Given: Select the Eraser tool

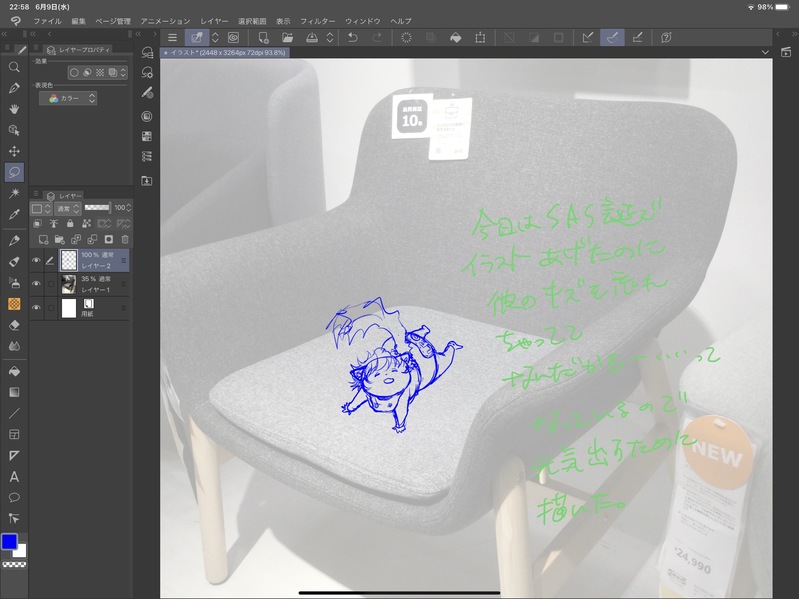Looking at the screenshot, I should (x=14, y=325).
